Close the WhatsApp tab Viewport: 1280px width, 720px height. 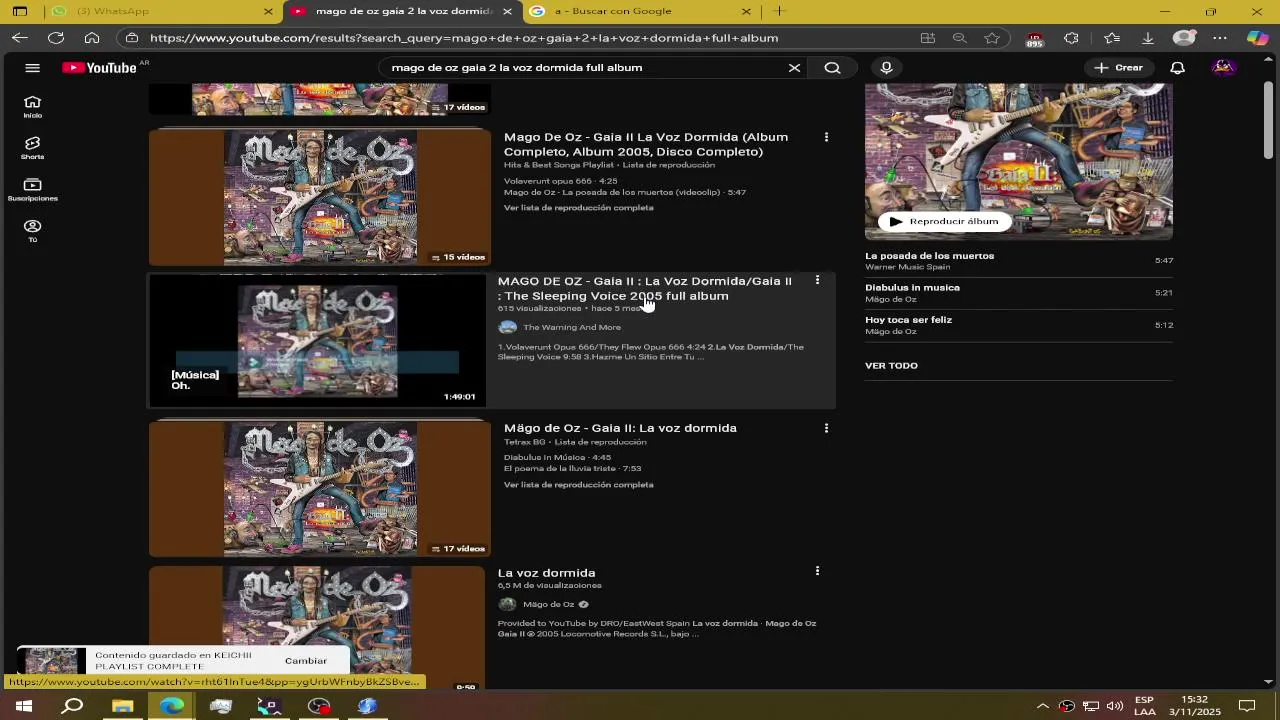tap(268, 11)
